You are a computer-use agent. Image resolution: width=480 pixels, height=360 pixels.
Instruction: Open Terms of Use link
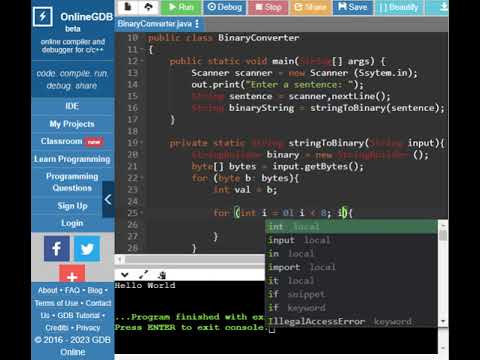56,303
